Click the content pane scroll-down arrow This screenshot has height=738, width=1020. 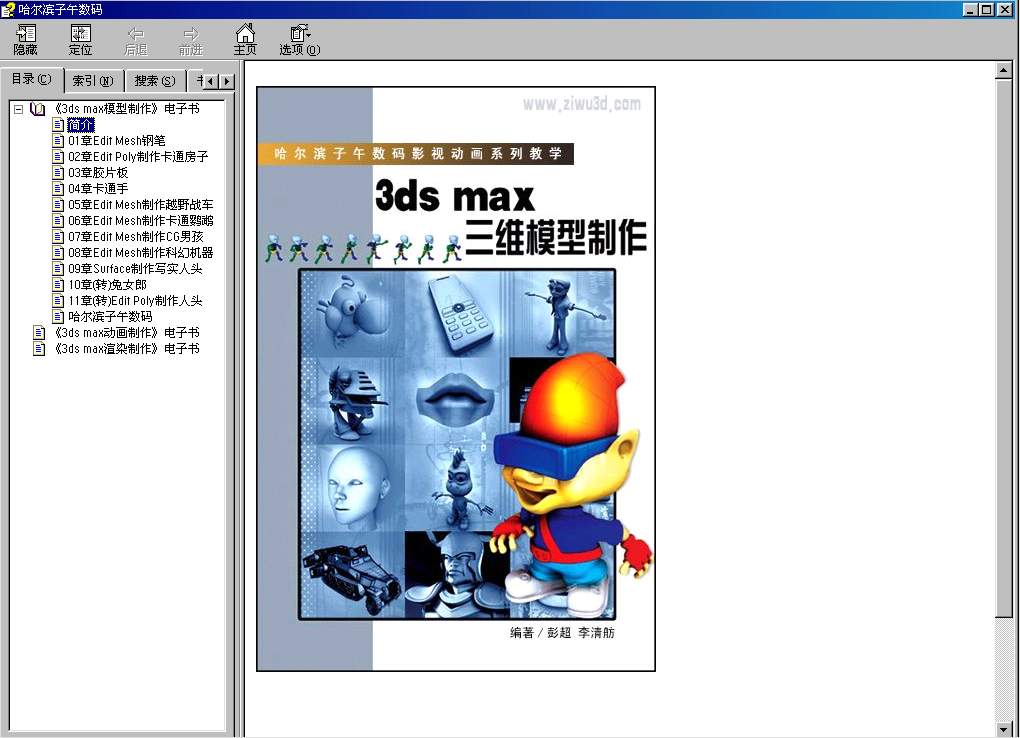[1003, 729]
